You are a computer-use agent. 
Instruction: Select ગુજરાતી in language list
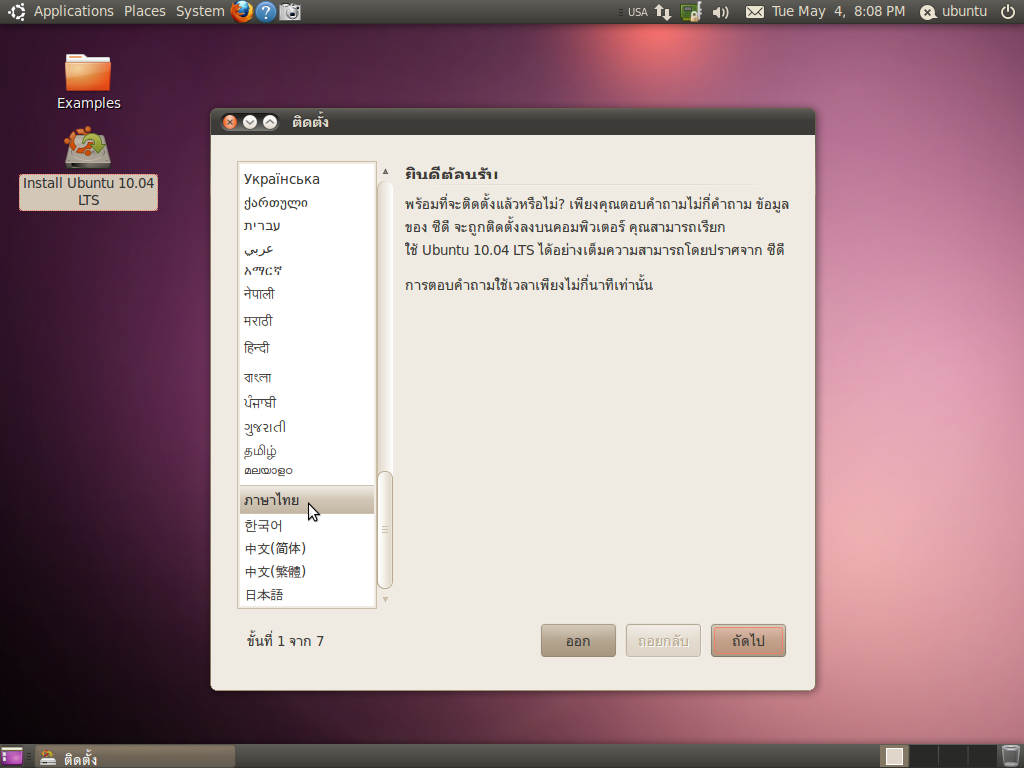click(307, 427)
